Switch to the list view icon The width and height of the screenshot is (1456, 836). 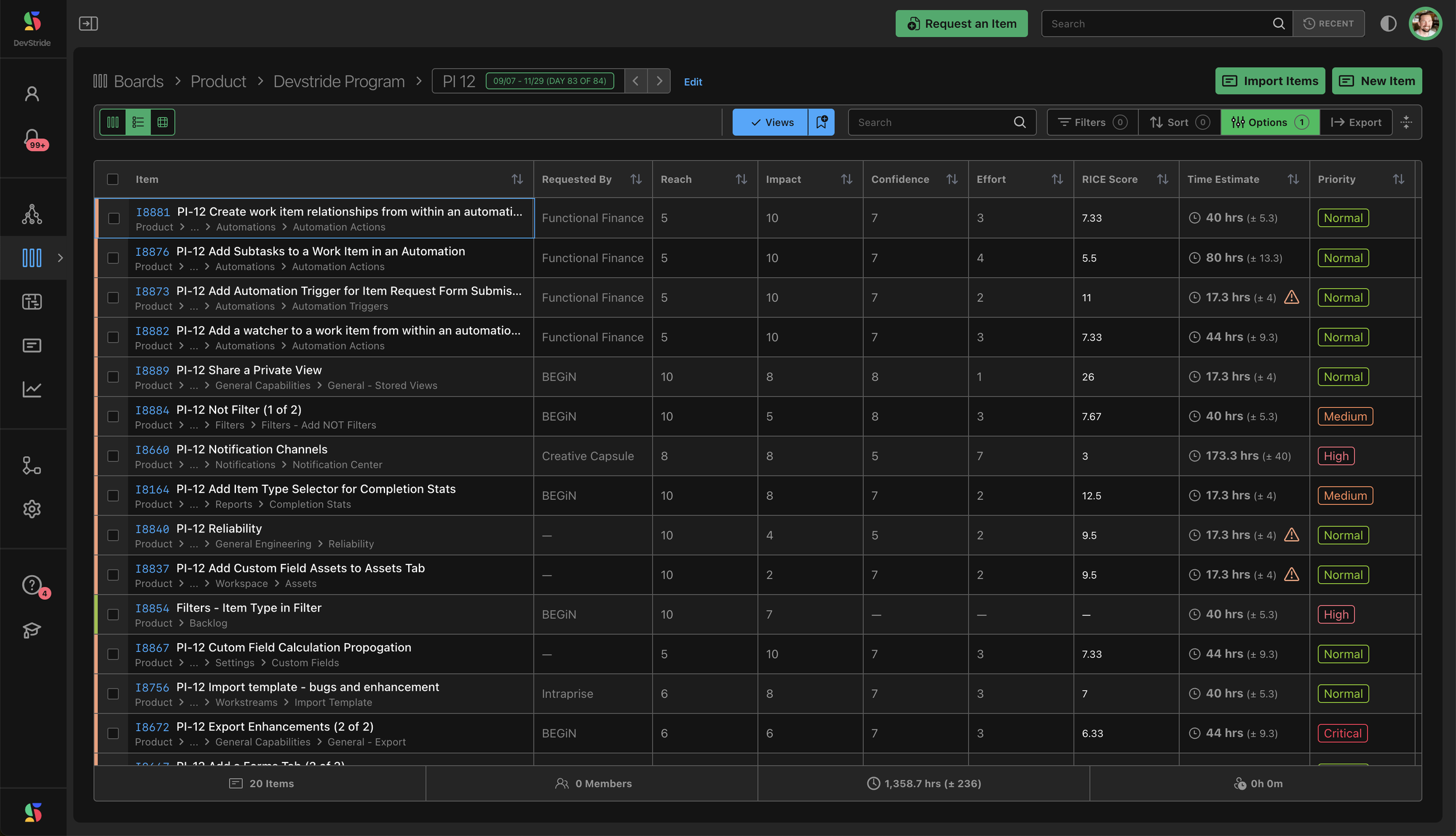138,122
